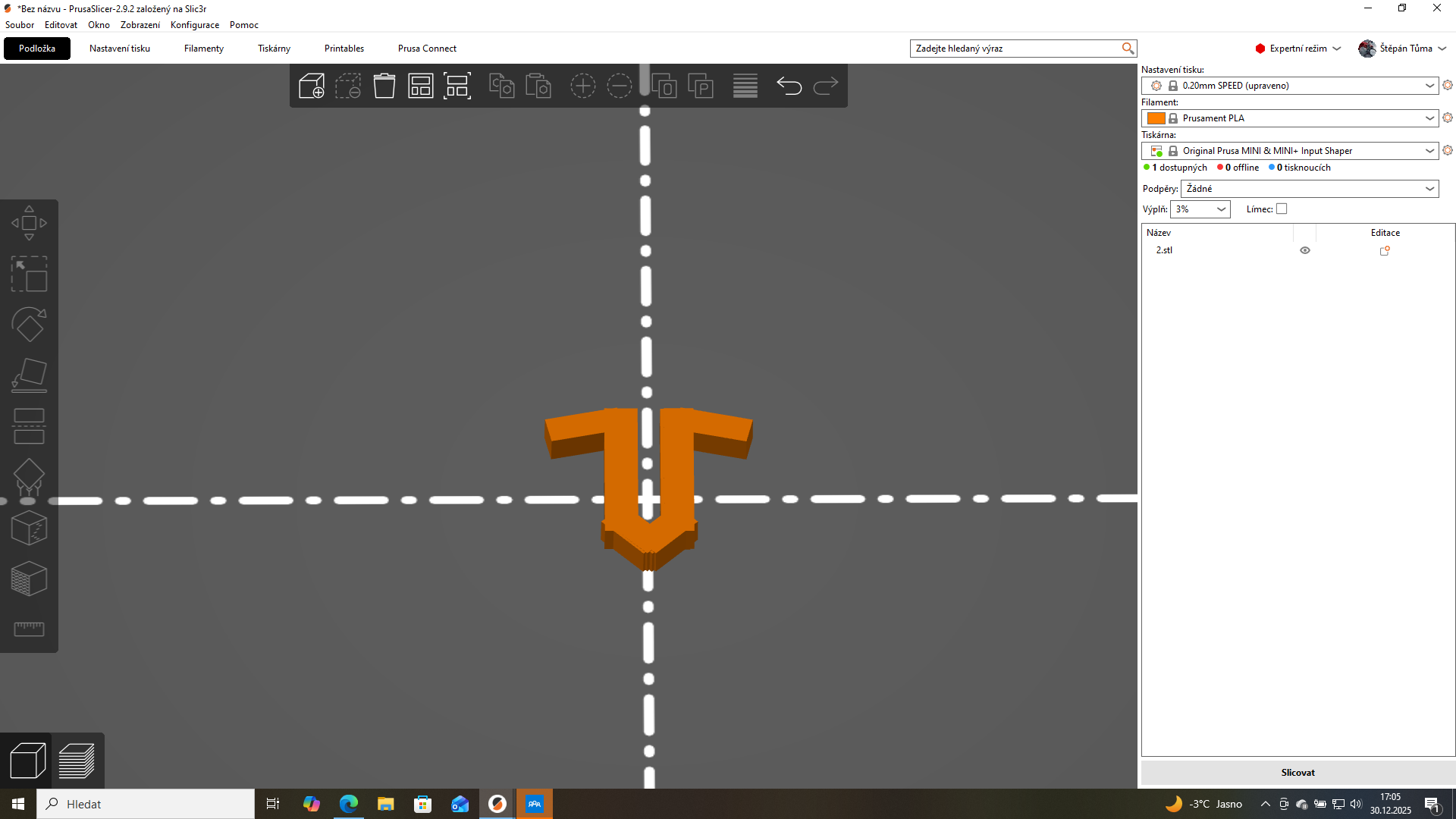
Task: Open the Podpěry supports dropdown
Action: (x=1310, y=189)
